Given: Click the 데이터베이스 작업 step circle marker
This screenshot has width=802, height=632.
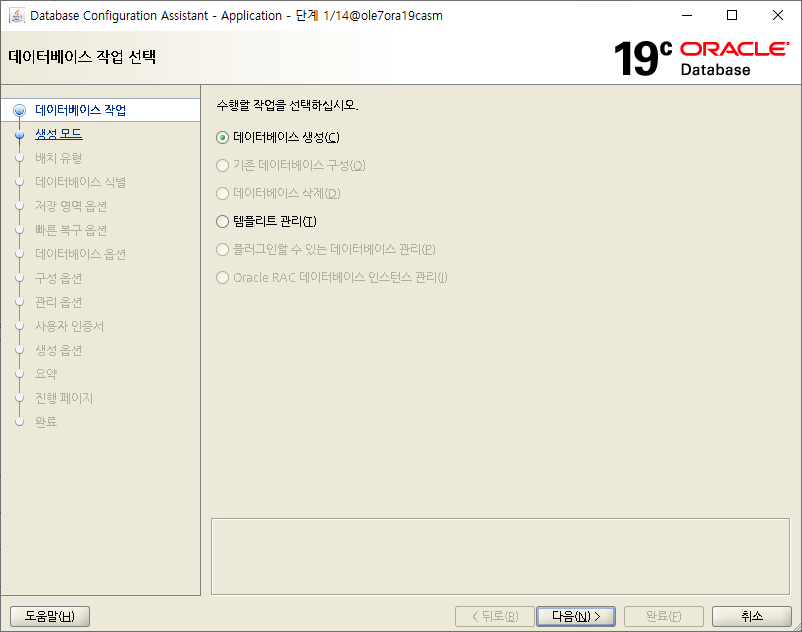Looking at the screenshot, I should pos(19,110).
